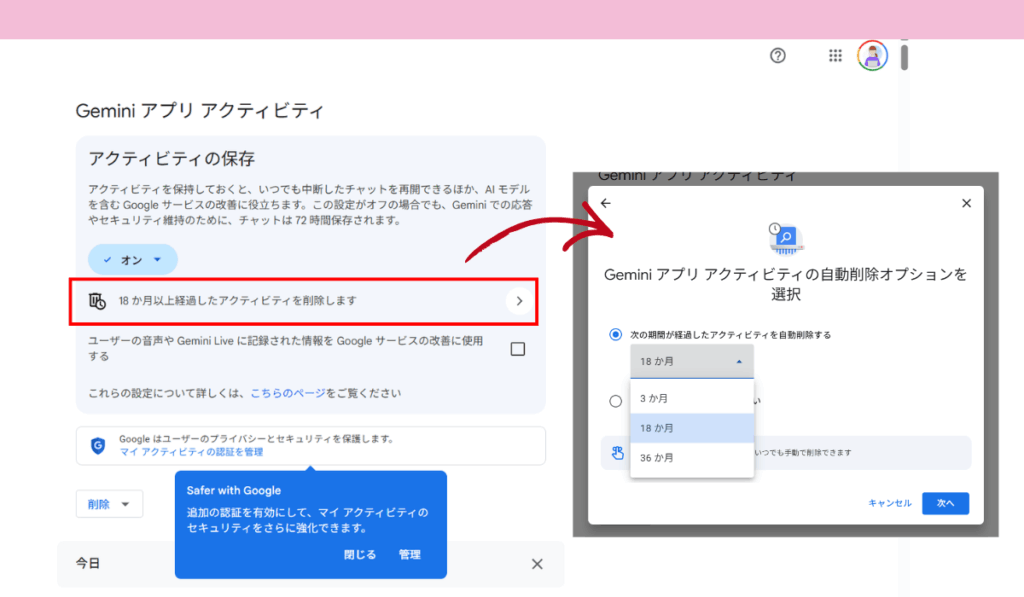
Task: Expand the 18 か月 duration combo box
Action: coord(691,362)
